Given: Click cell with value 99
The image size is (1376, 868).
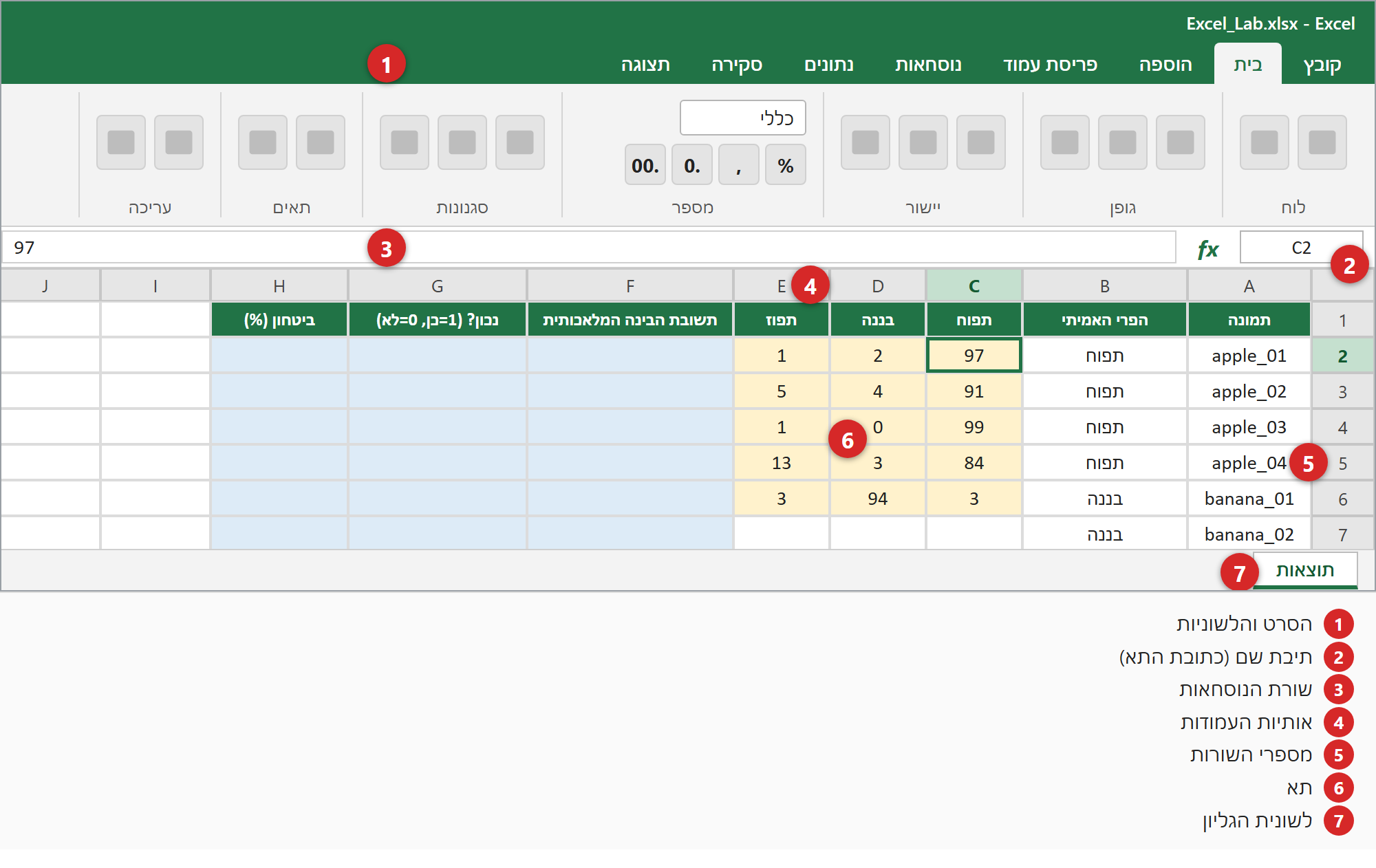Looking at the screenshot, I should 974,427.
